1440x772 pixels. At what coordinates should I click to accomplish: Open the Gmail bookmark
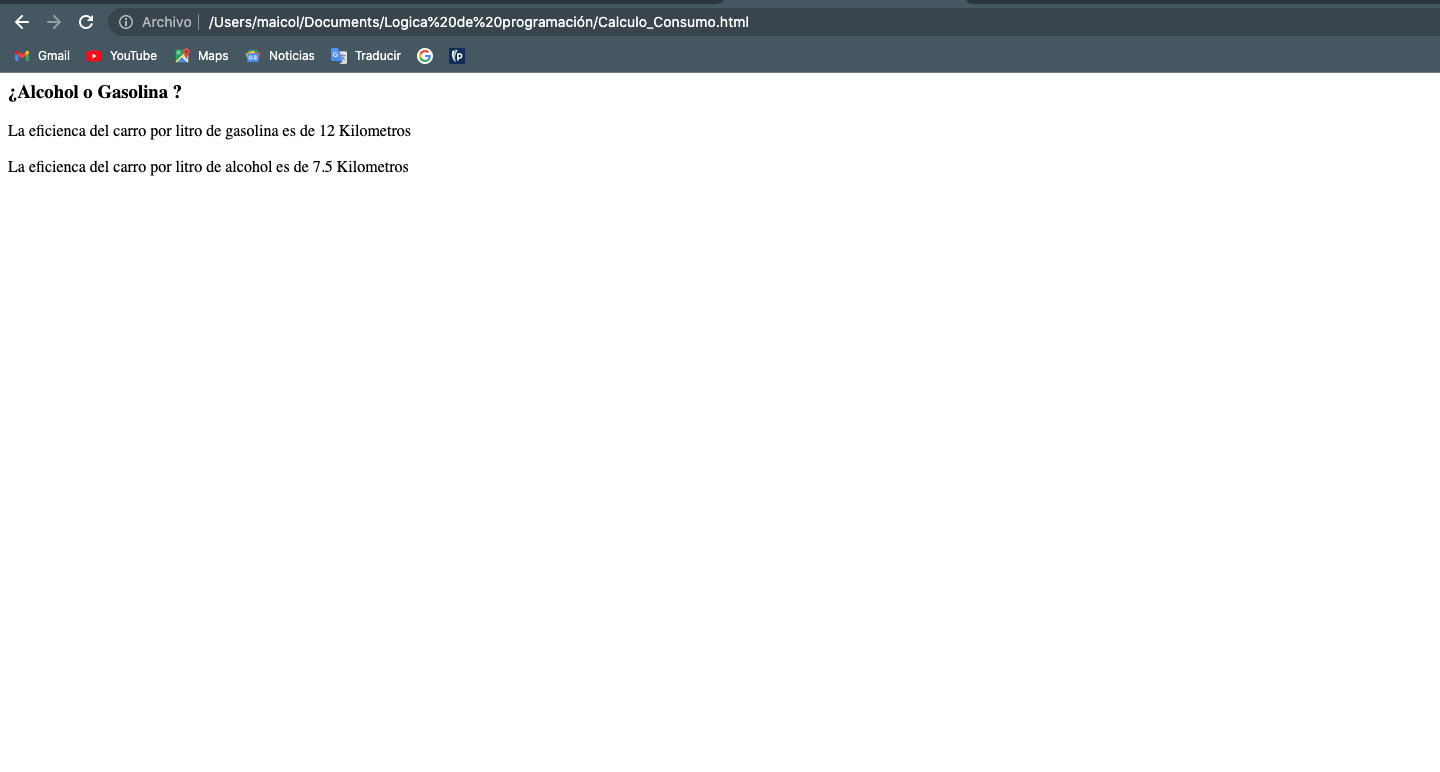tap(42, 56)
